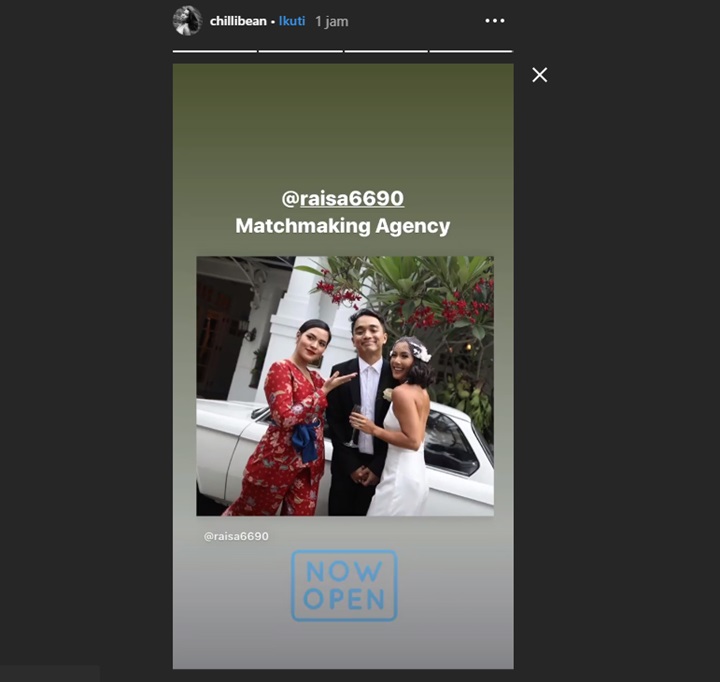This screenshot has height=682, width=720.
Task: Open the shared wedding photo post
Action: click(345, 386)
